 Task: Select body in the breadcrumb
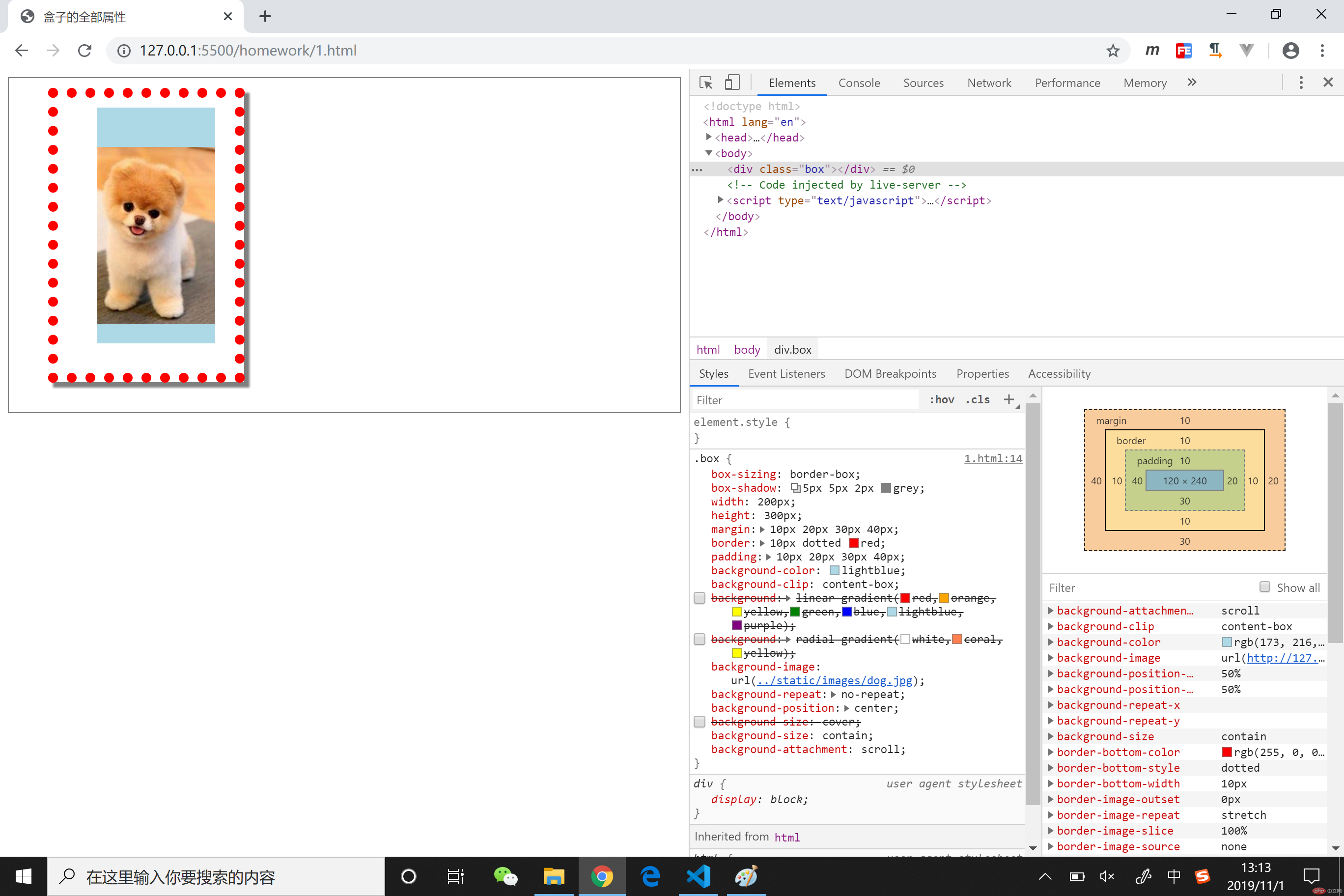tap(747, 350)
